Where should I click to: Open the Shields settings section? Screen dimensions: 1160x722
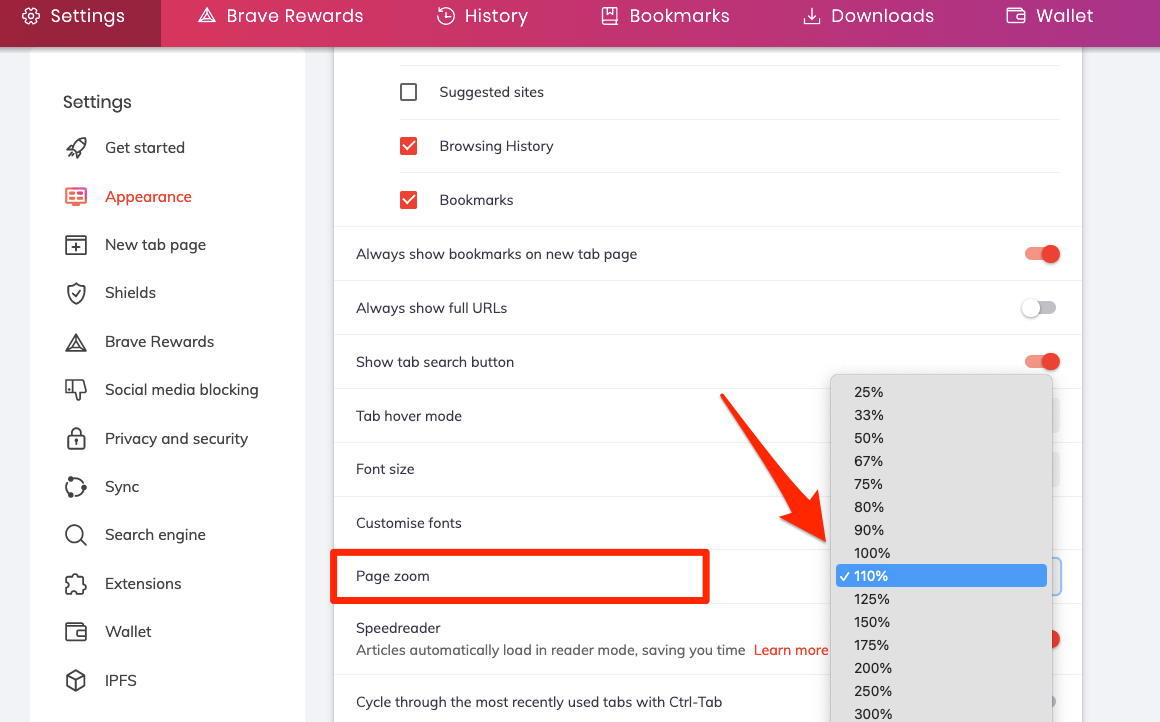point(130,293)
